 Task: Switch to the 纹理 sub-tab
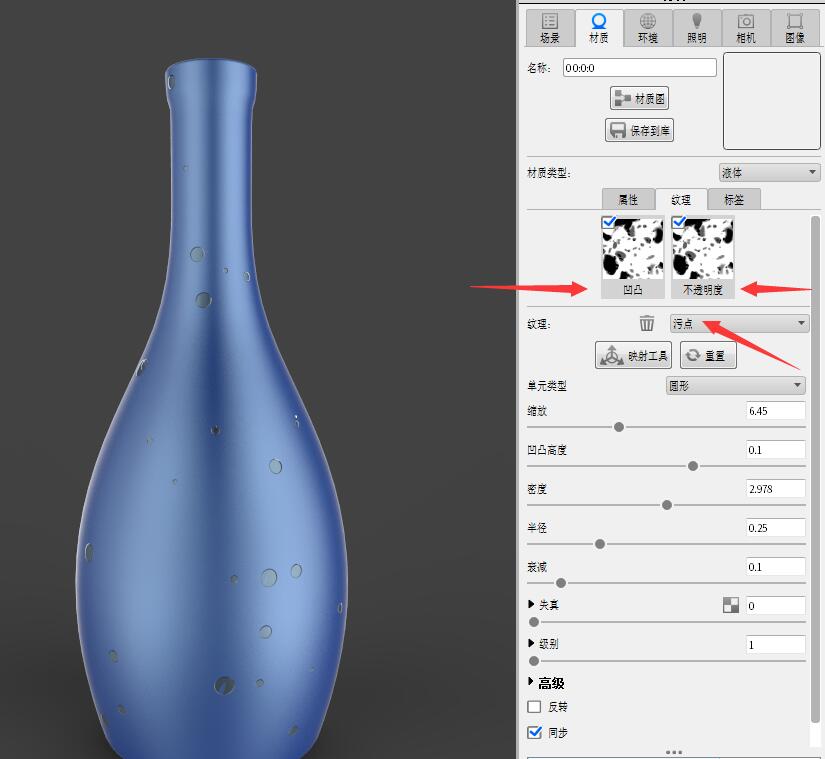[681, 199]
